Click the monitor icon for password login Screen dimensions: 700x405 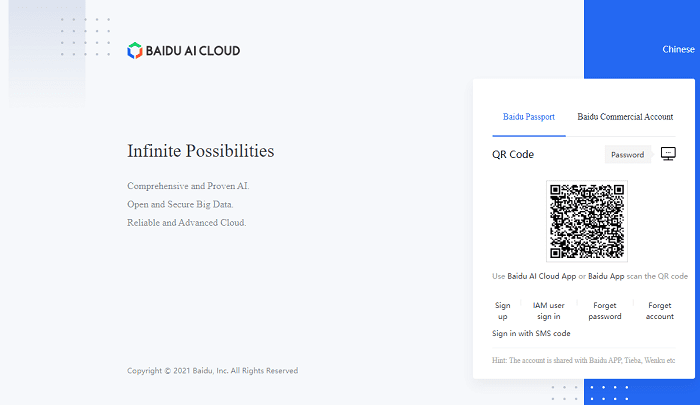click(x=669, y=154)
